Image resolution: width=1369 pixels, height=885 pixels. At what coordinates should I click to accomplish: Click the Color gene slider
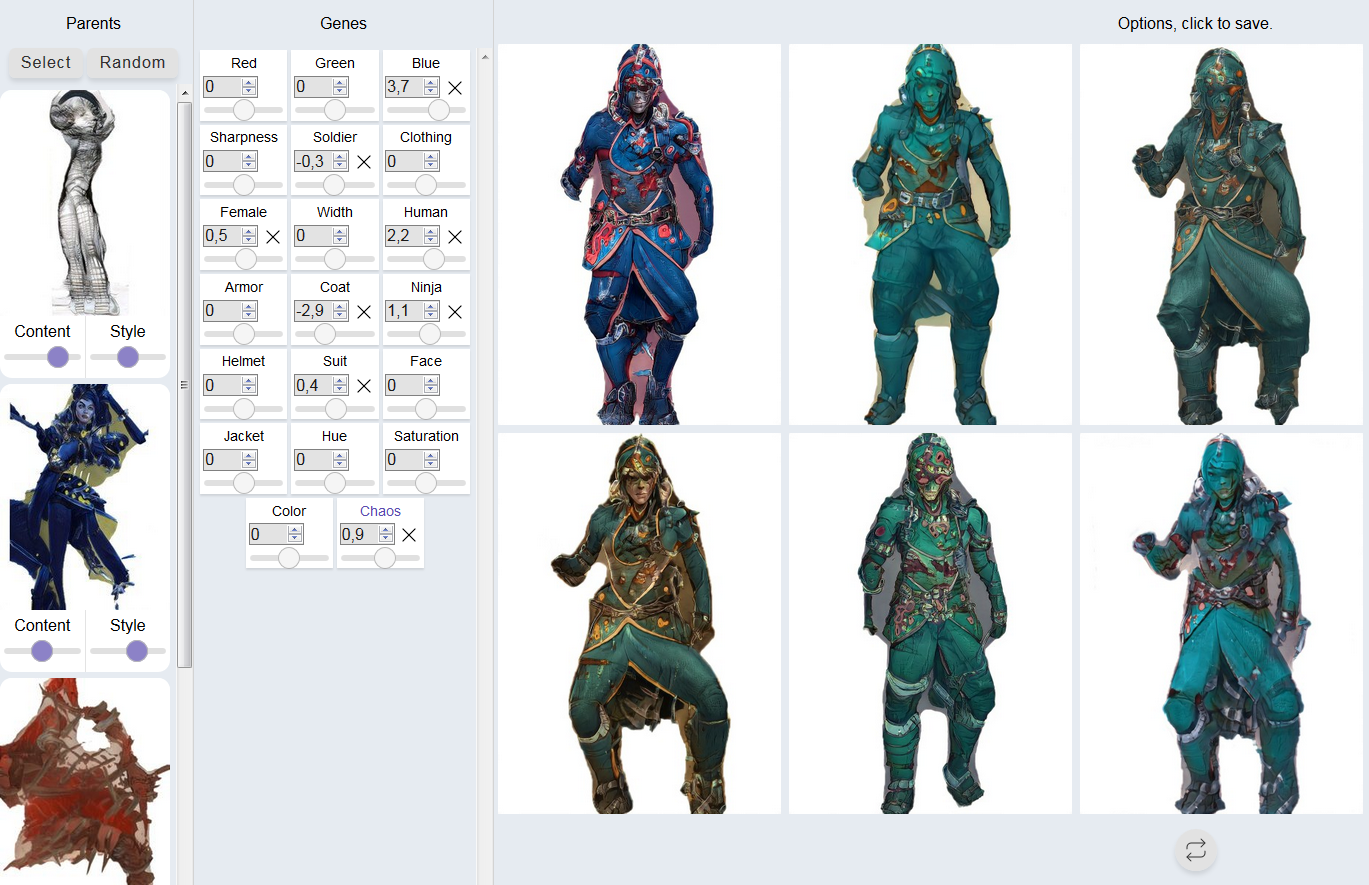[289, 558]
